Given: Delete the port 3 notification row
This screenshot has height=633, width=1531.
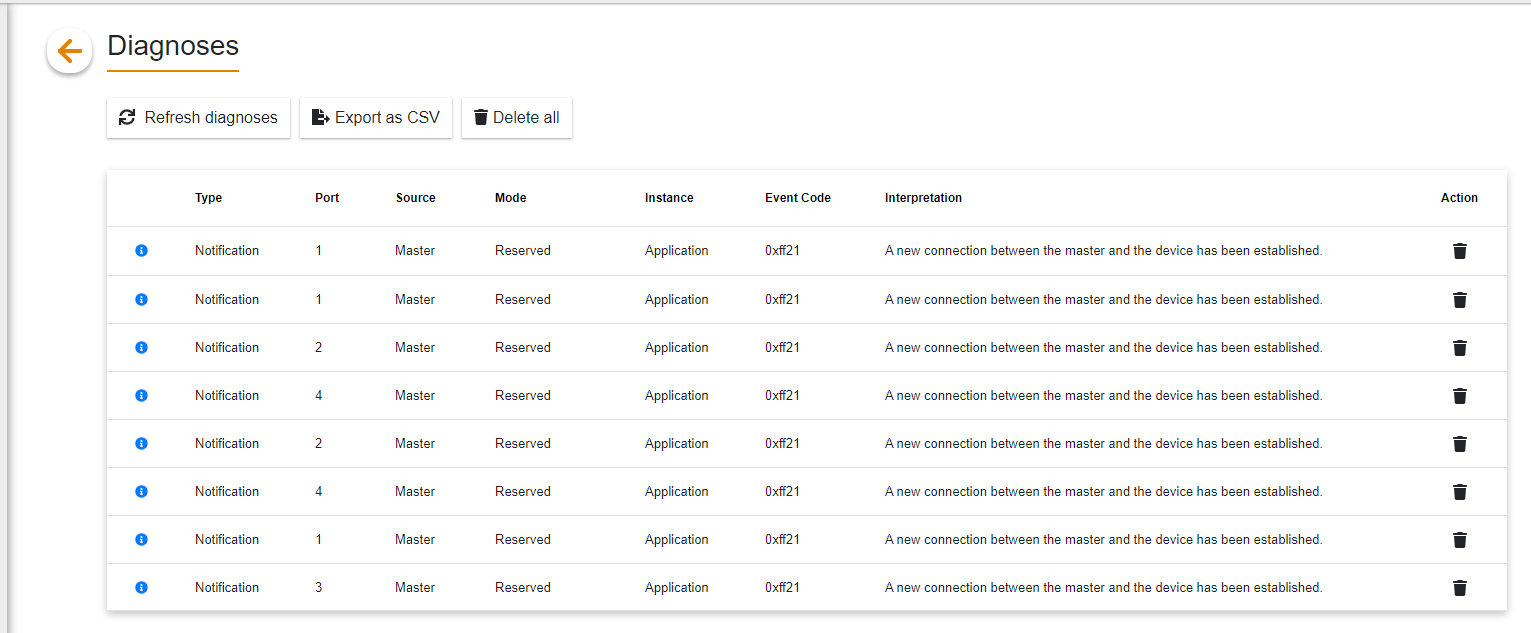Looking at the screenshot, I should point(1459,588).
